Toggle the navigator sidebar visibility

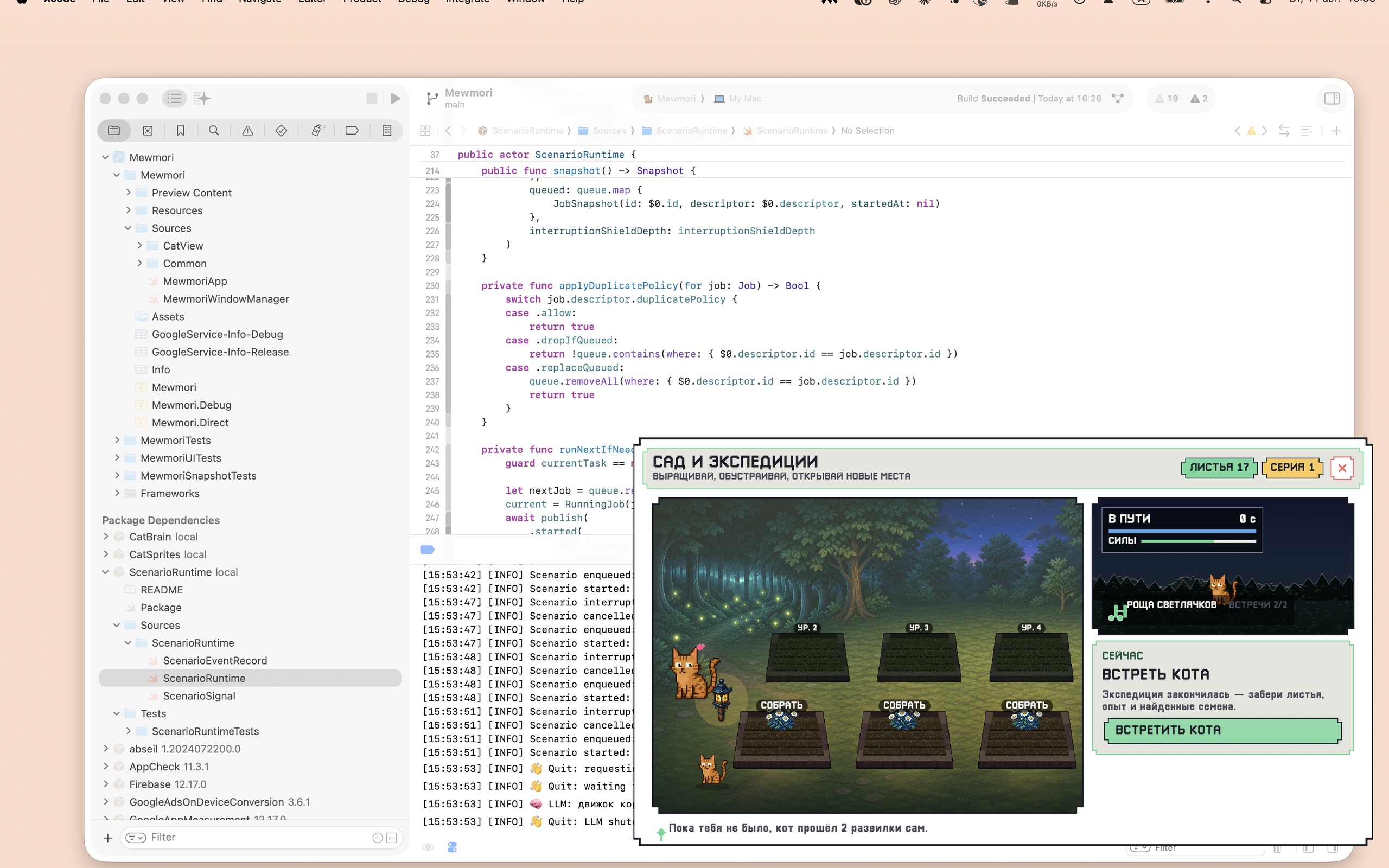click(x=174, y=98)
